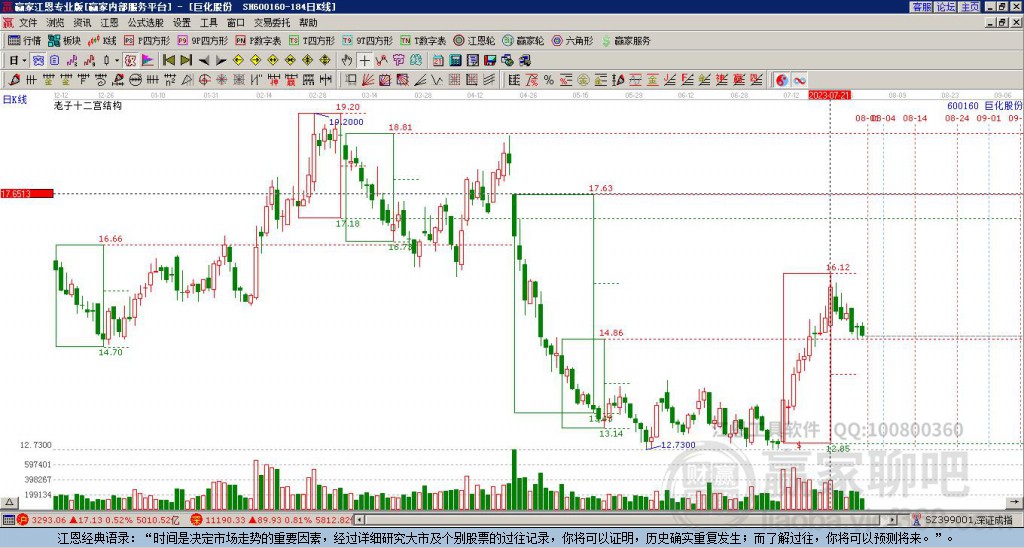Open the T四方形 tool
The image size is (1024, 548).
(312, 40)
